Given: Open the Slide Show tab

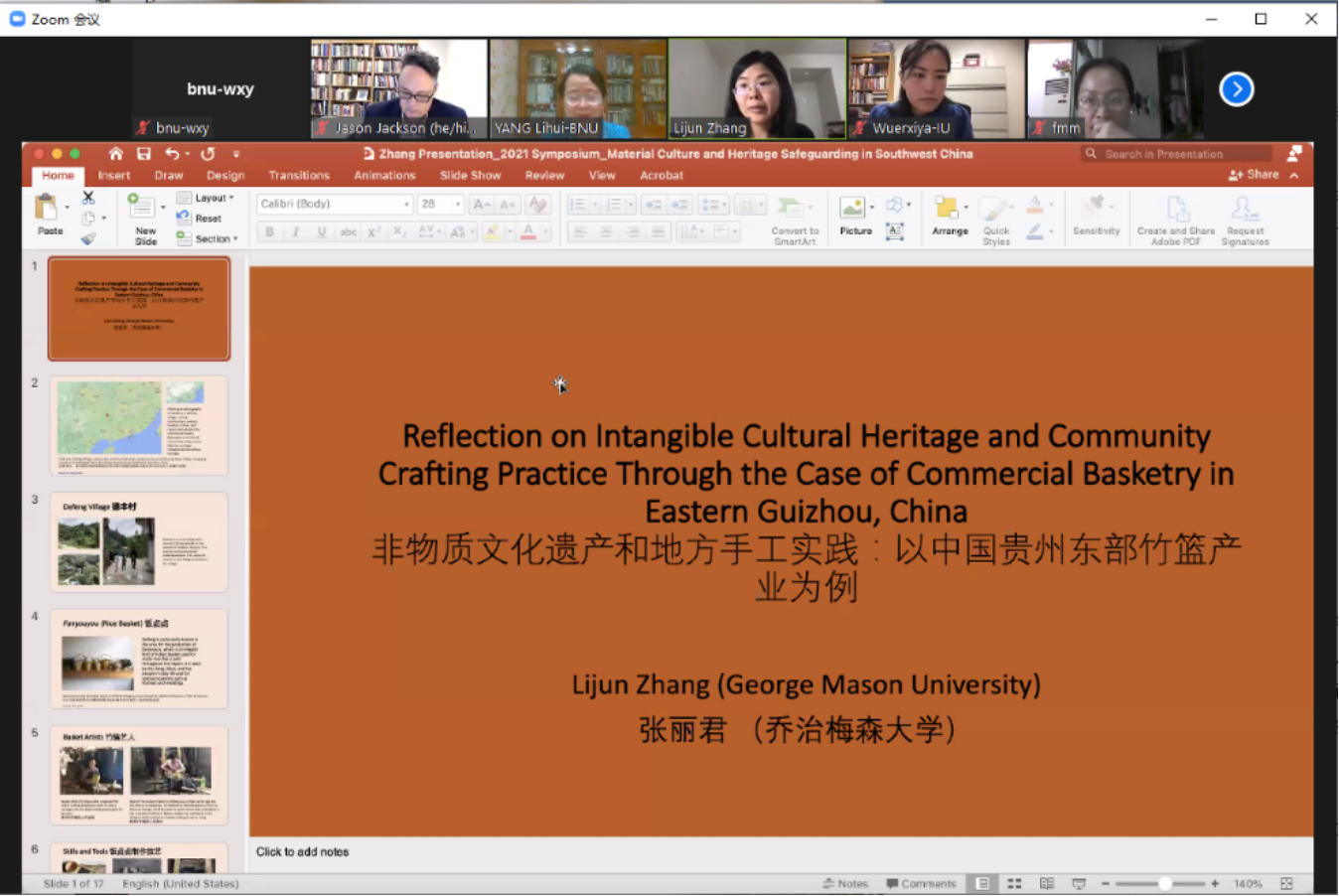Looking at the screenshot, I should pyautogui.click(x=470, y=176).
